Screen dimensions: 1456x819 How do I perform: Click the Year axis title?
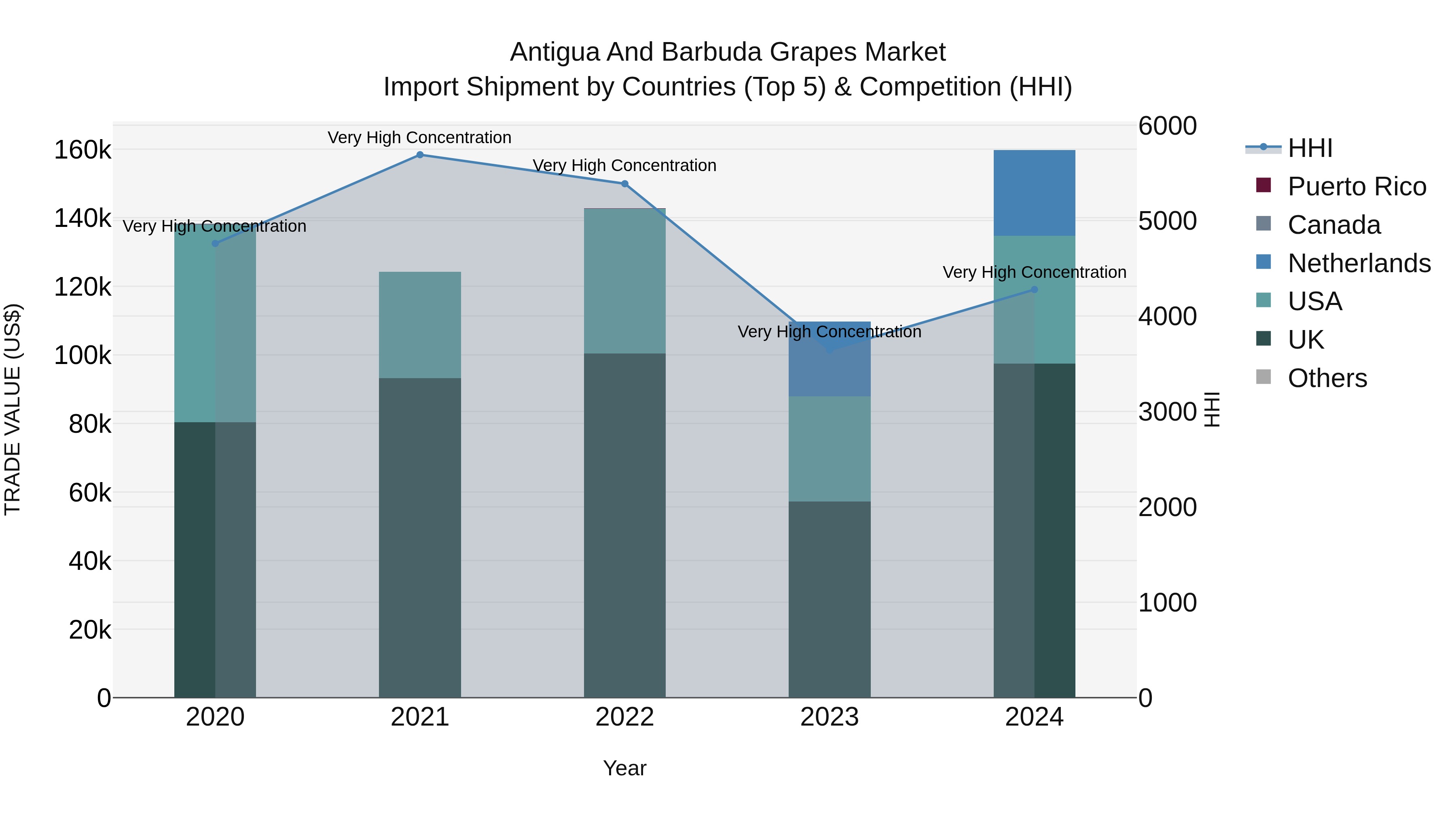pyautogui.click(x=624, y=769)
